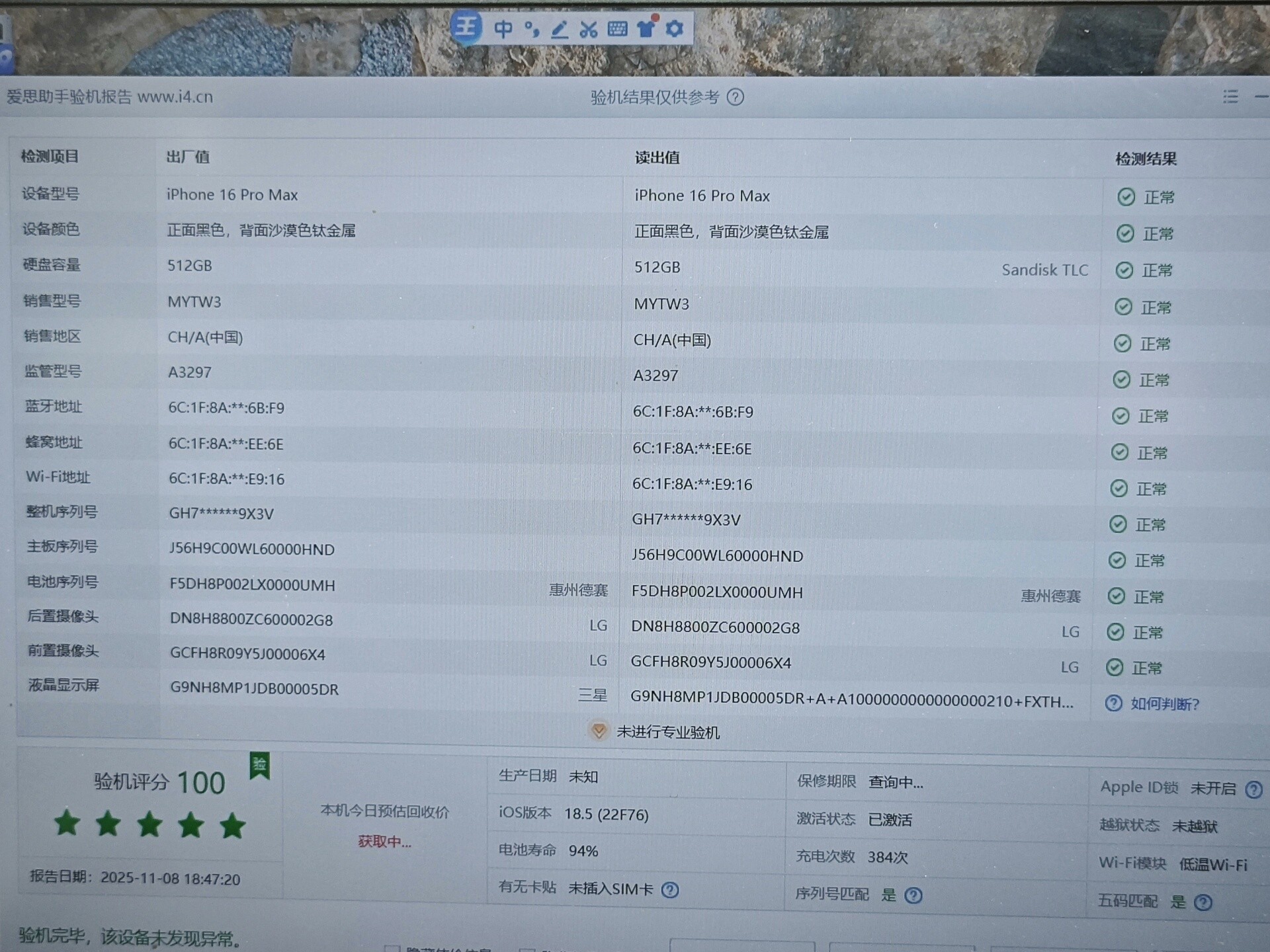Switch the Chinese/English input mode
The image size is (1270, 952).
click(x=503, y=28)
